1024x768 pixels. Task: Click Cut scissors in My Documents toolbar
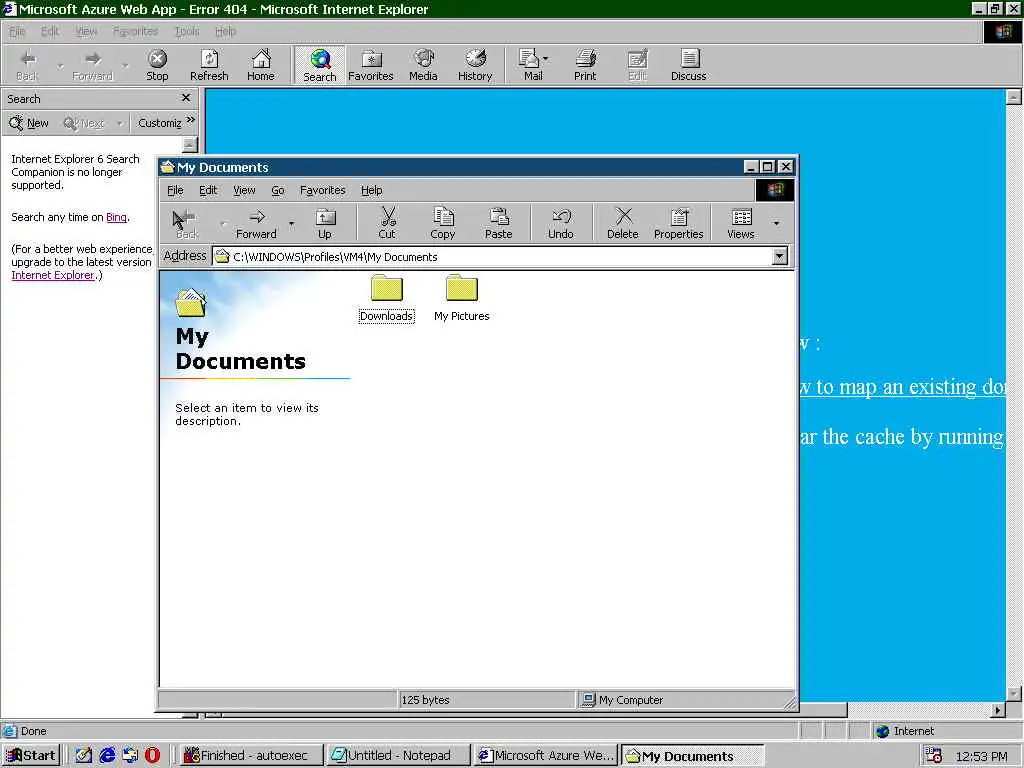tap(387, 223)
